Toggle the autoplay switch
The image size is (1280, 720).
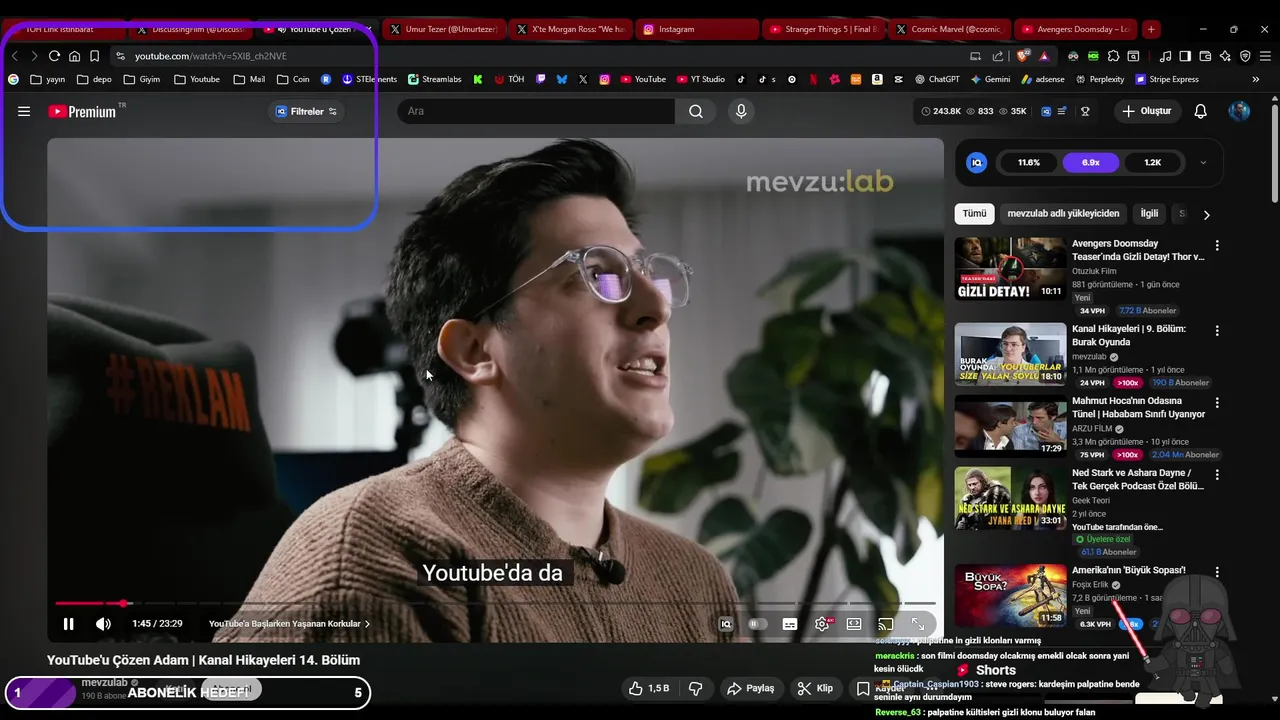[758, 624]
